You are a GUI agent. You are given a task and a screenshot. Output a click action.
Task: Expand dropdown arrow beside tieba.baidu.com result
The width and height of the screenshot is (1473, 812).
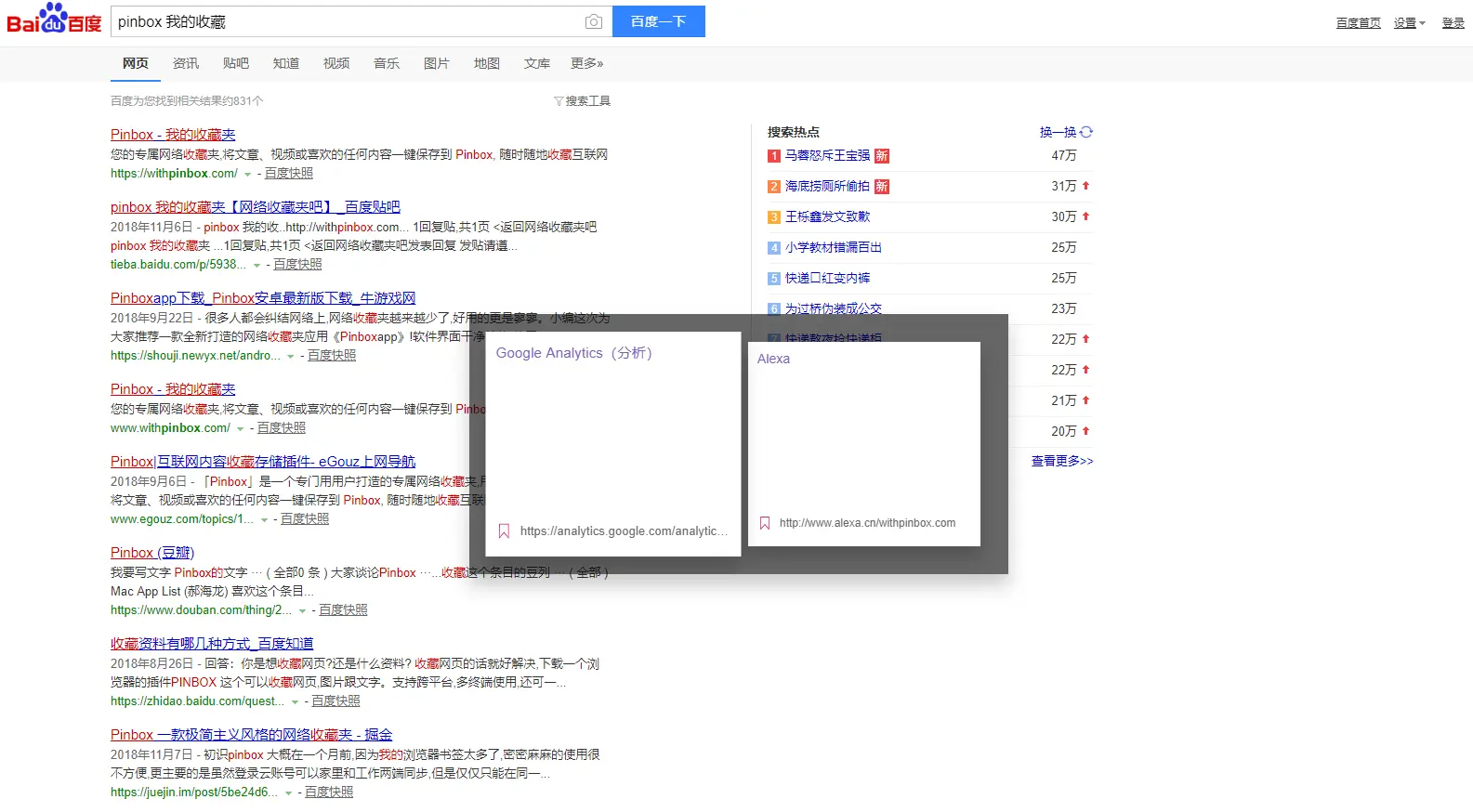pyautogui.click(x=256, y=266)
